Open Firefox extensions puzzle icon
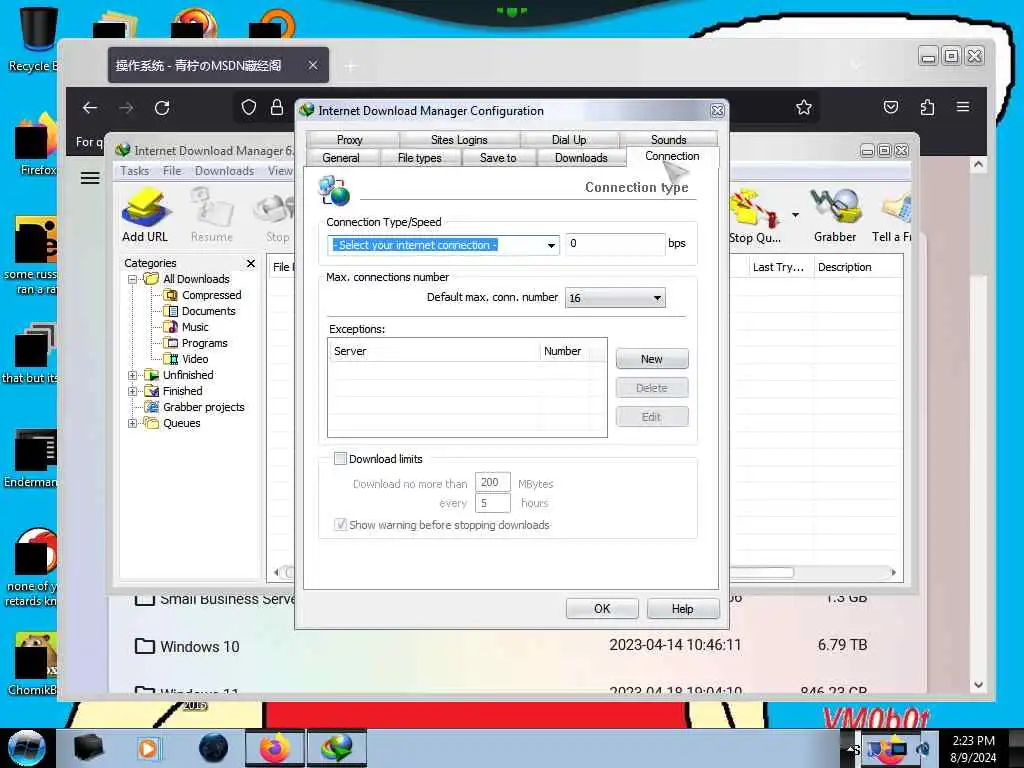This screenshot has height=768, width=1024. tap(927, 107)
